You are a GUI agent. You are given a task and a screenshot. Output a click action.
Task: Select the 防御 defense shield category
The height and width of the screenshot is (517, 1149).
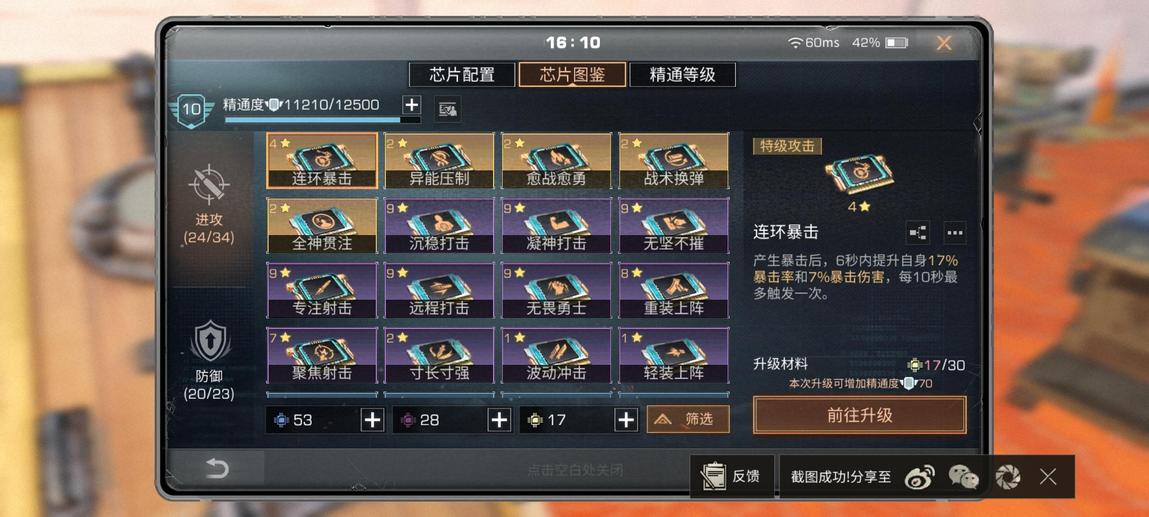pyautogui.click(x=211, y=342)
